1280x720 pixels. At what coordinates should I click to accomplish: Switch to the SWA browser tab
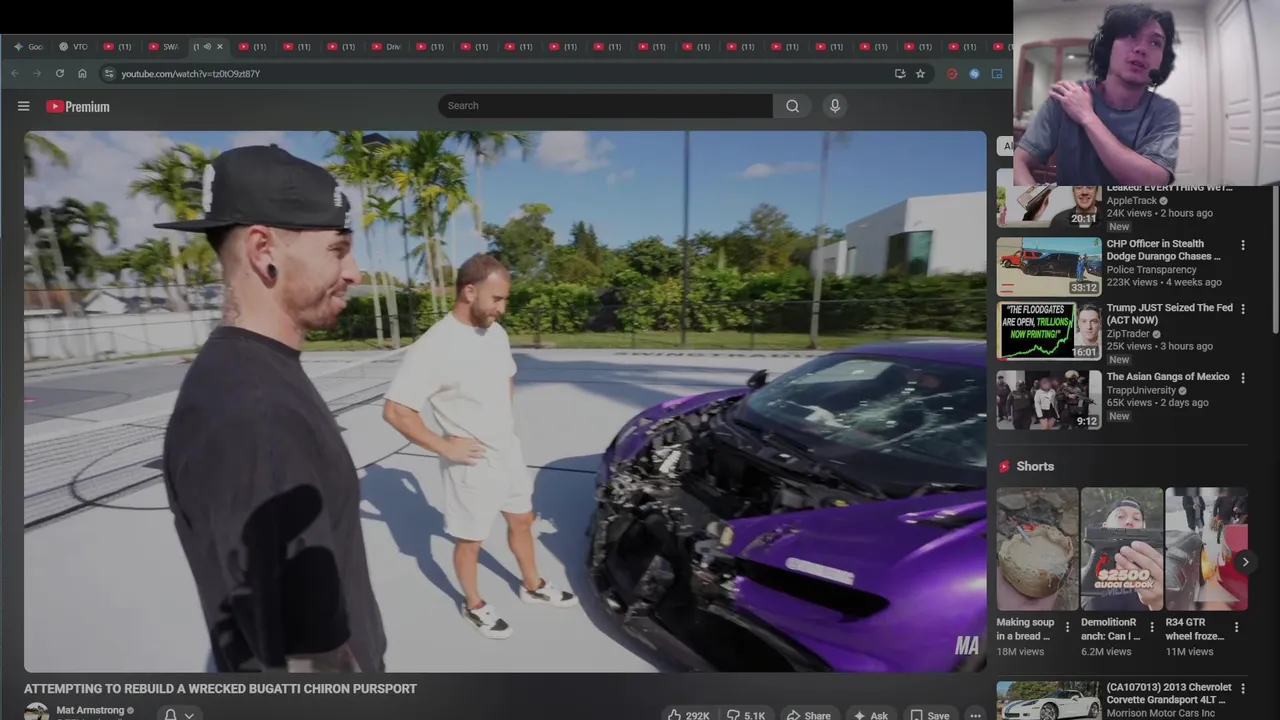point(164,47)
